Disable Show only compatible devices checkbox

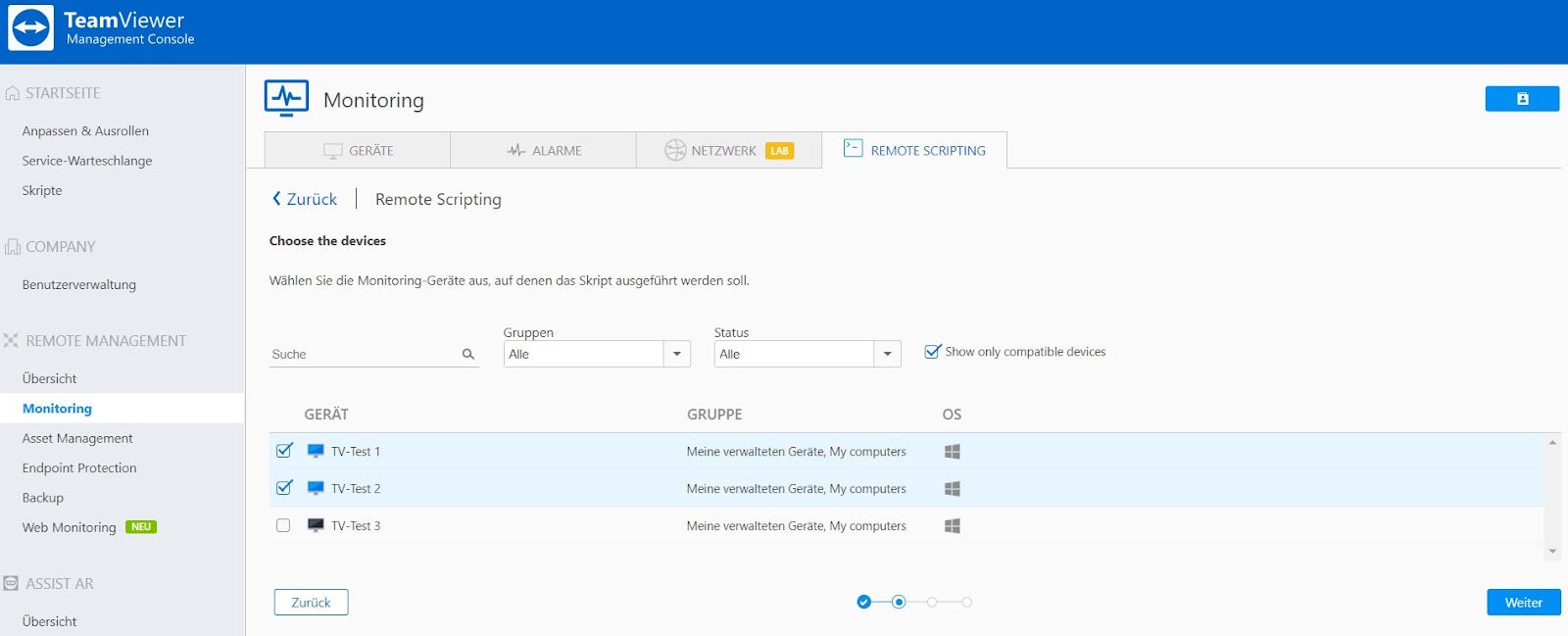[932, 352]
